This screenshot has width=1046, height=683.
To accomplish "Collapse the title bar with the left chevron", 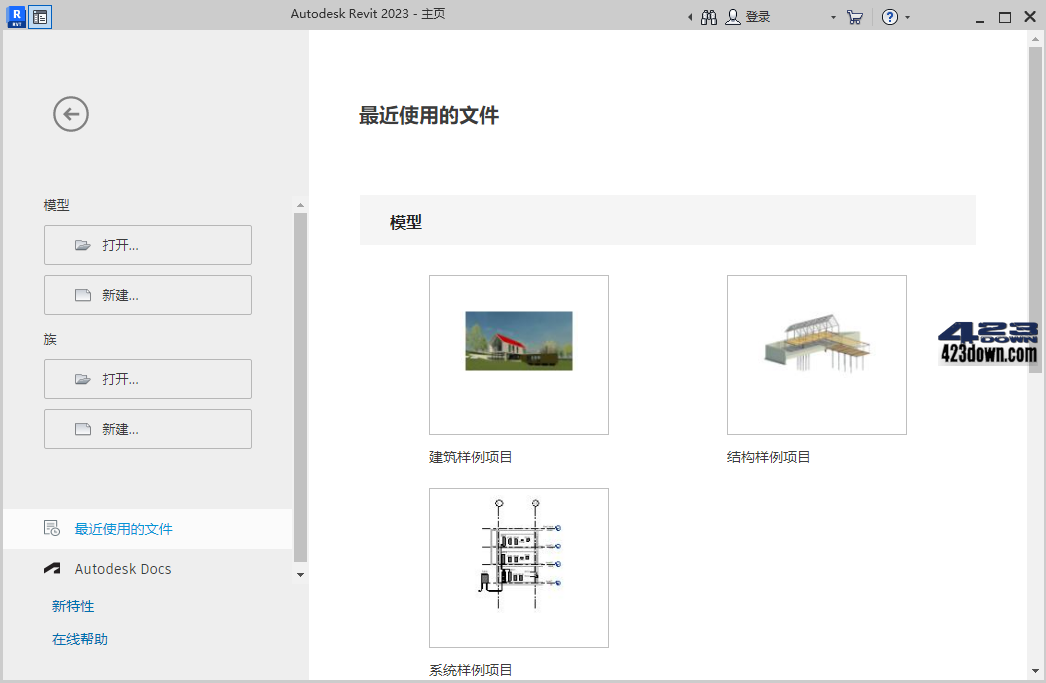I will coord(688,17).
